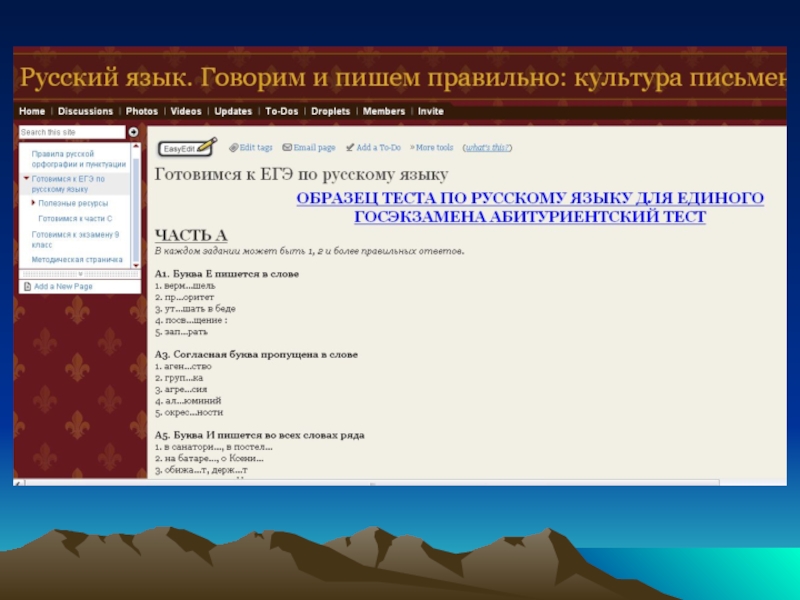The height and width of the screenshot is (600, 800).
Task: Open the Droplets tab
Action: [331, 111]
